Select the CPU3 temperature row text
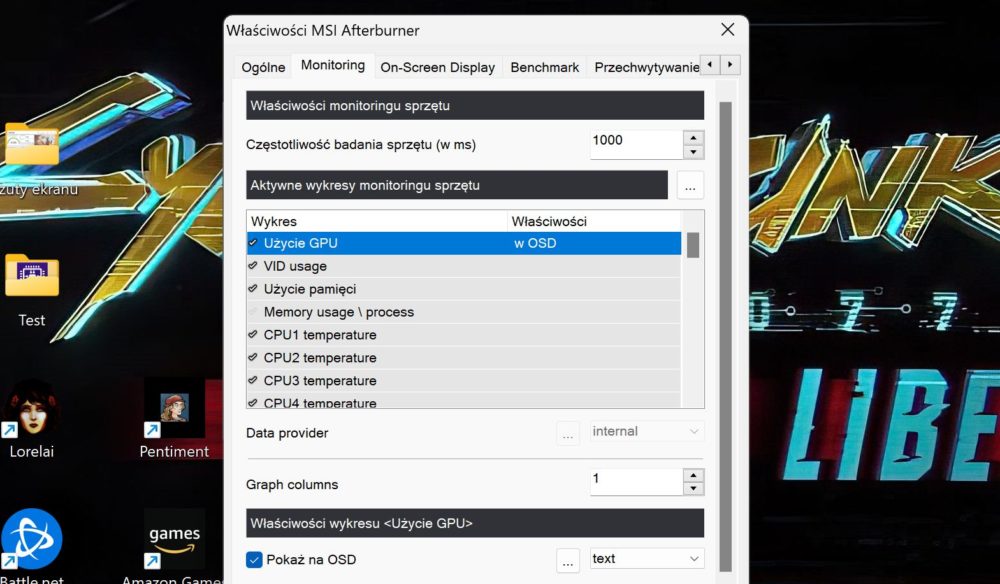The height and width of the screenshot is (584, 1000). coord(320,381)
